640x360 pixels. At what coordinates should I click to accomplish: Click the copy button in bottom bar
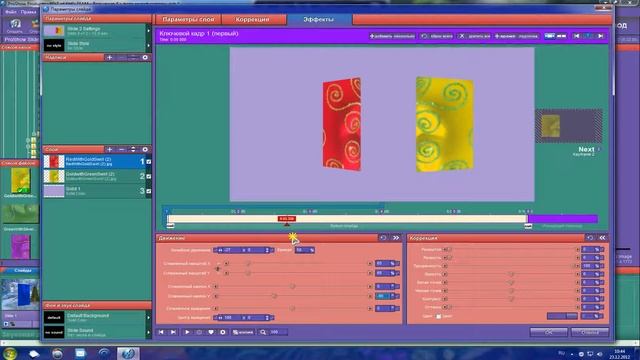pos(243,332)
